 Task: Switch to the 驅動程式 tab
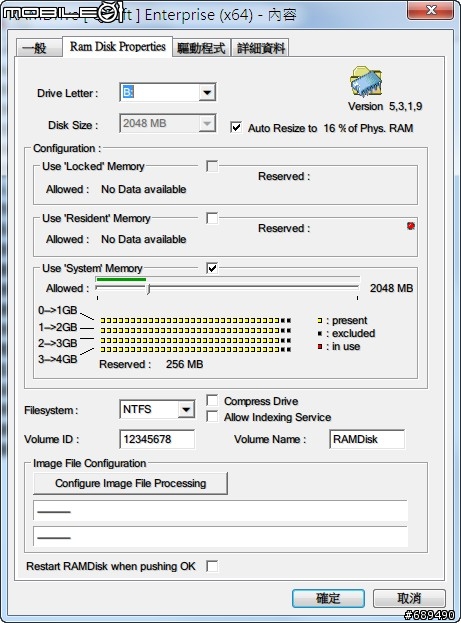pos(201,48)
